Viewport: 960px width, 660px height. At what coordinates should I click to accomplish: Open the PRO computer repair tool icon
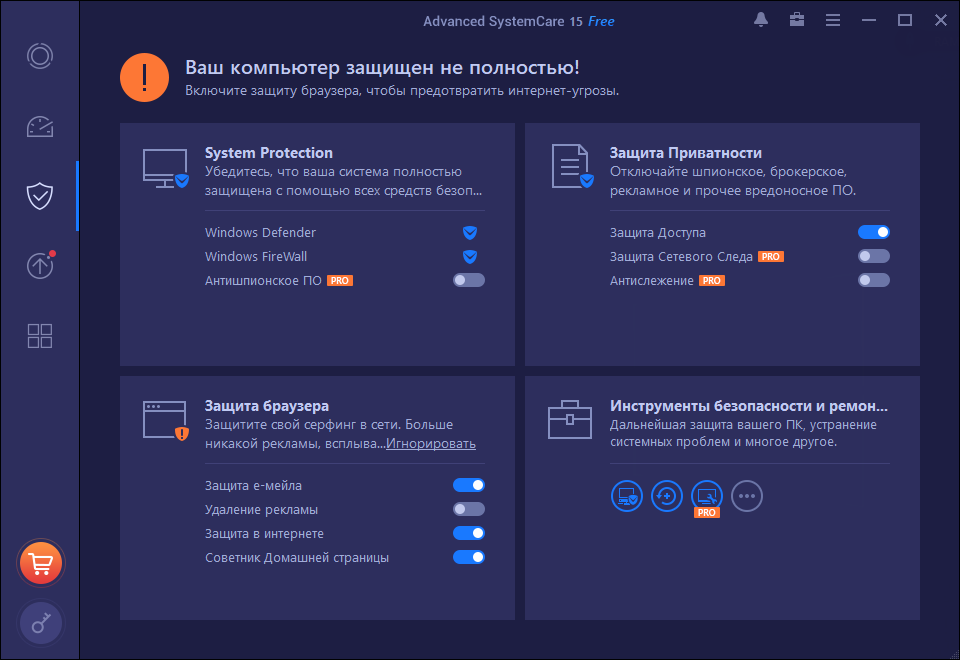coord(707,495)
